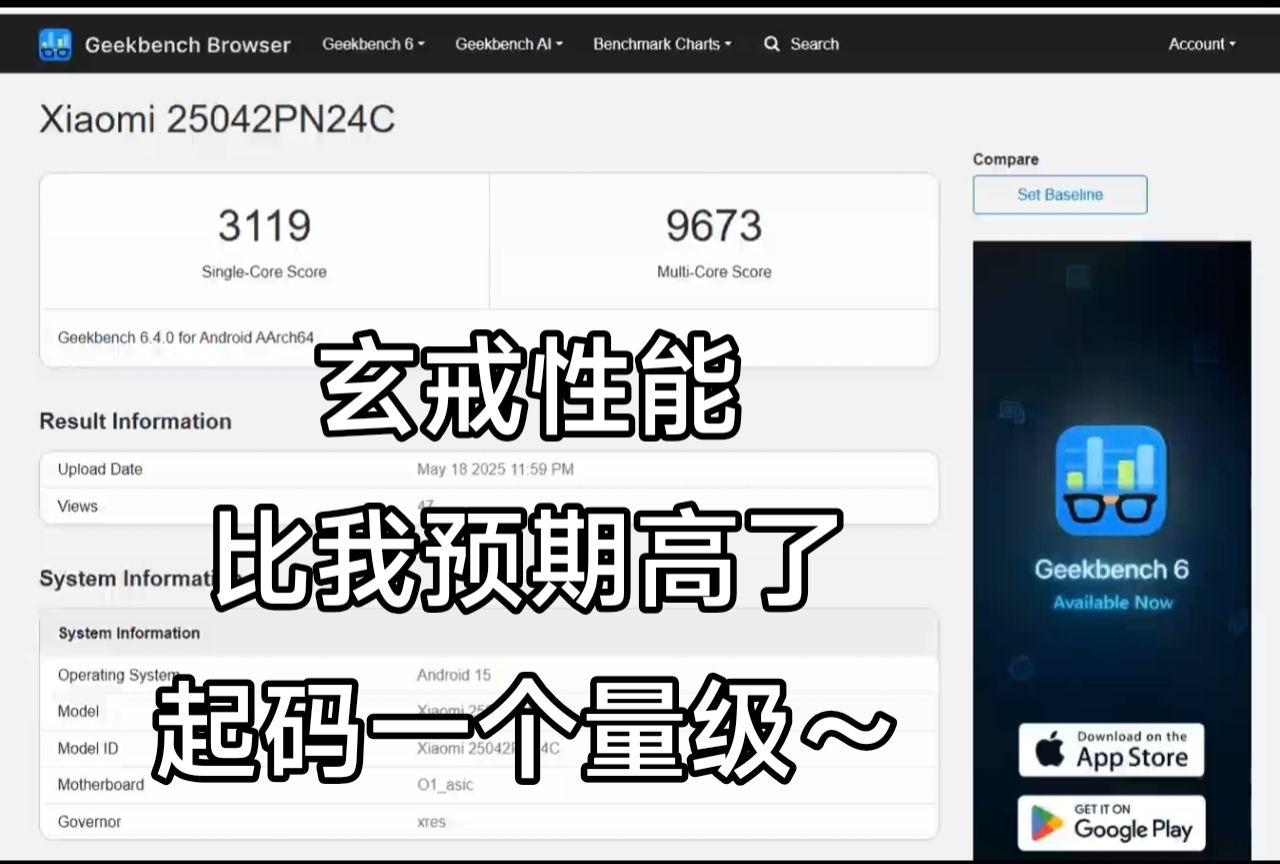Click the Geekbench glasses logo icon
The width and height of the screenshot is (1280, 864).
pyautogui.click(x=55, y=44)
